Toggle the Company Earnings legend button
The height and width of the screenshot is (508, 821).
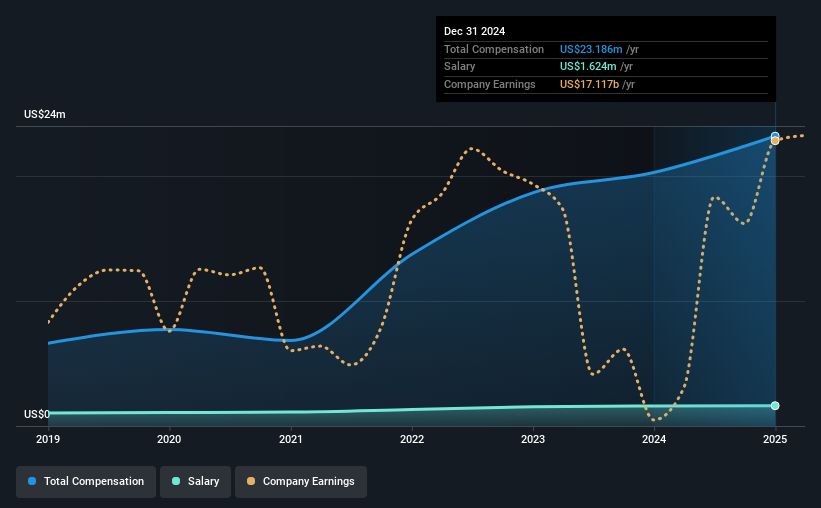(x=301, y=481)
